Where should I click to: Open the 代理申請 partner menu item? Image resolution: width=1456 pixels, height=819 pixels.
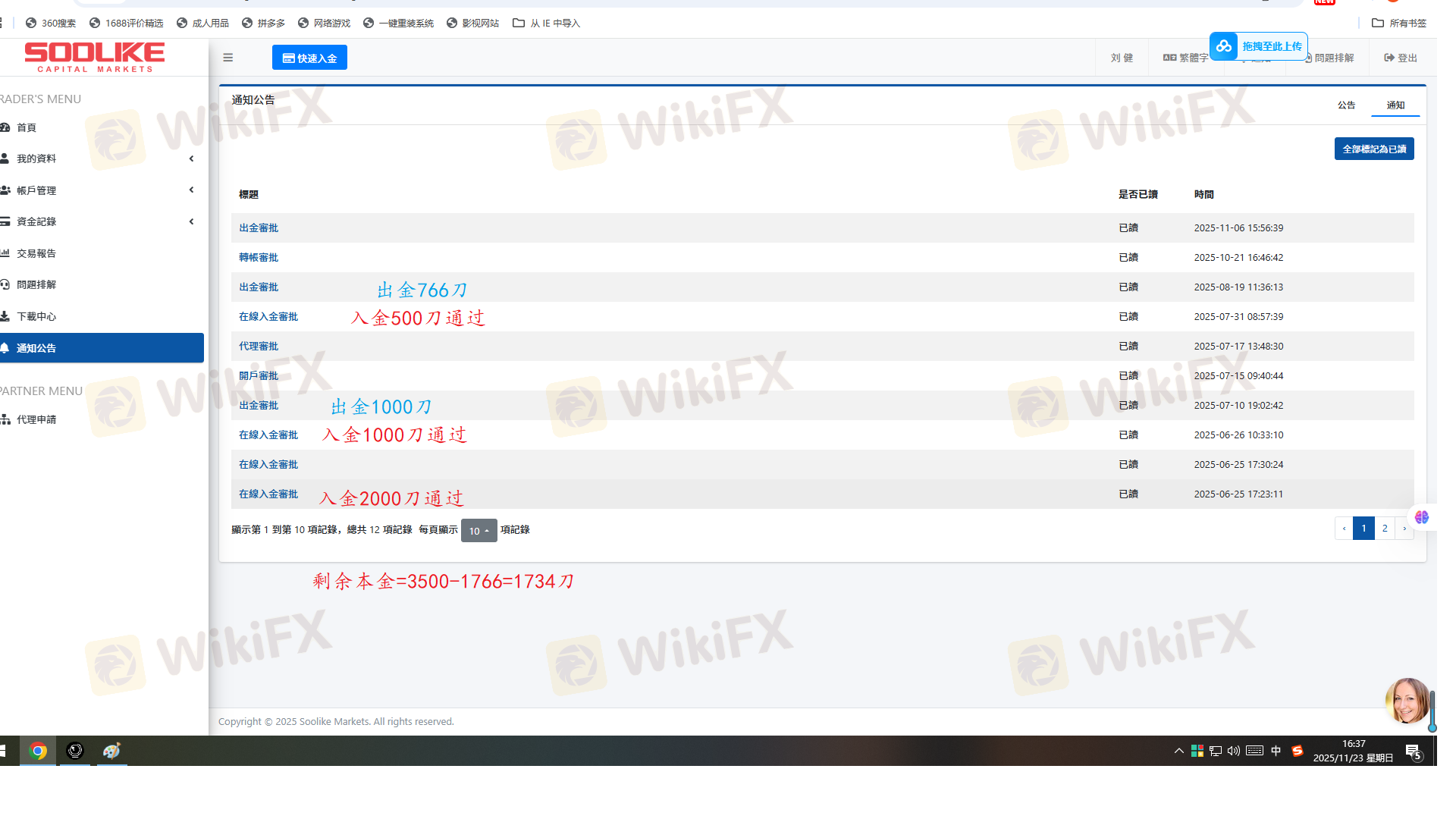[36, 419]
